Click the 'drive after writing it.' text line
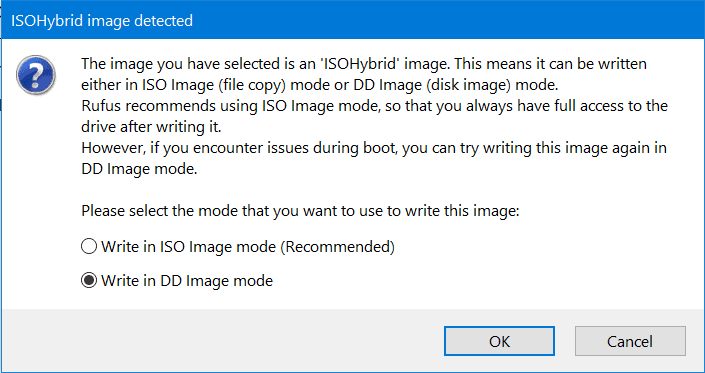The image size is (705, 373). point(151,127)
